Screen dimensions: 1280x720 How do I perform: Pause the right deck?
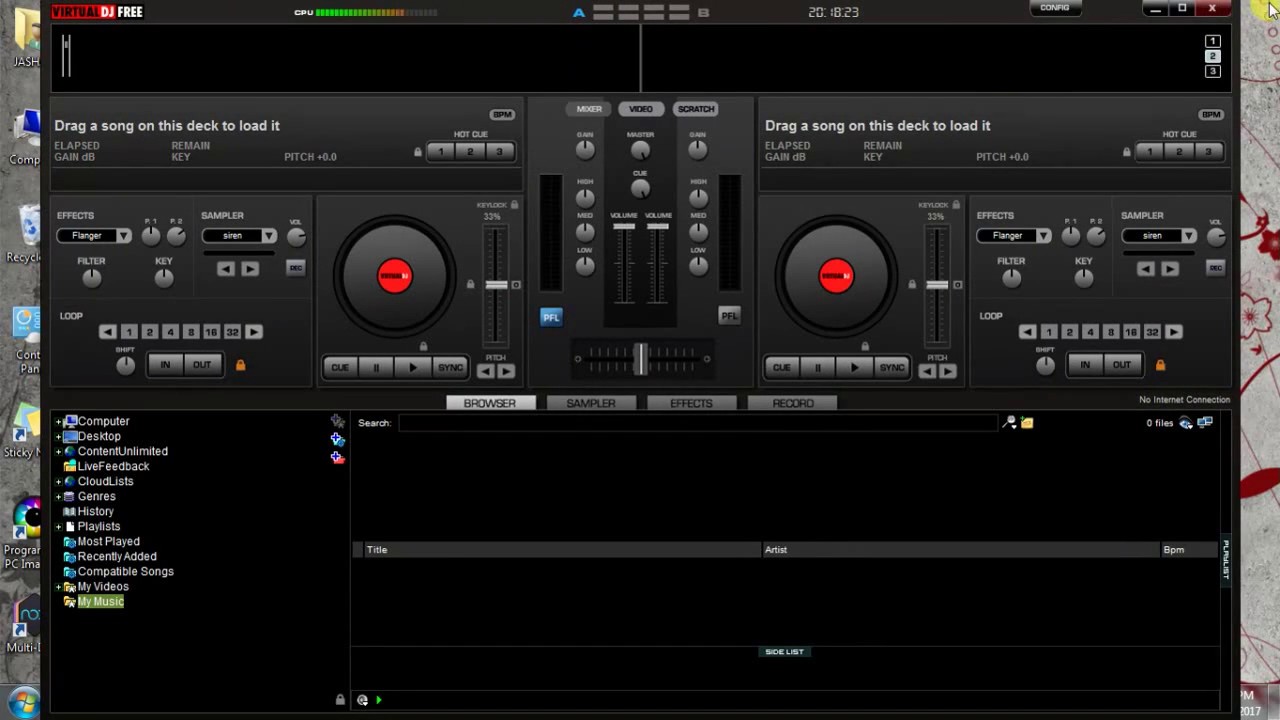(x=818, y=368)
